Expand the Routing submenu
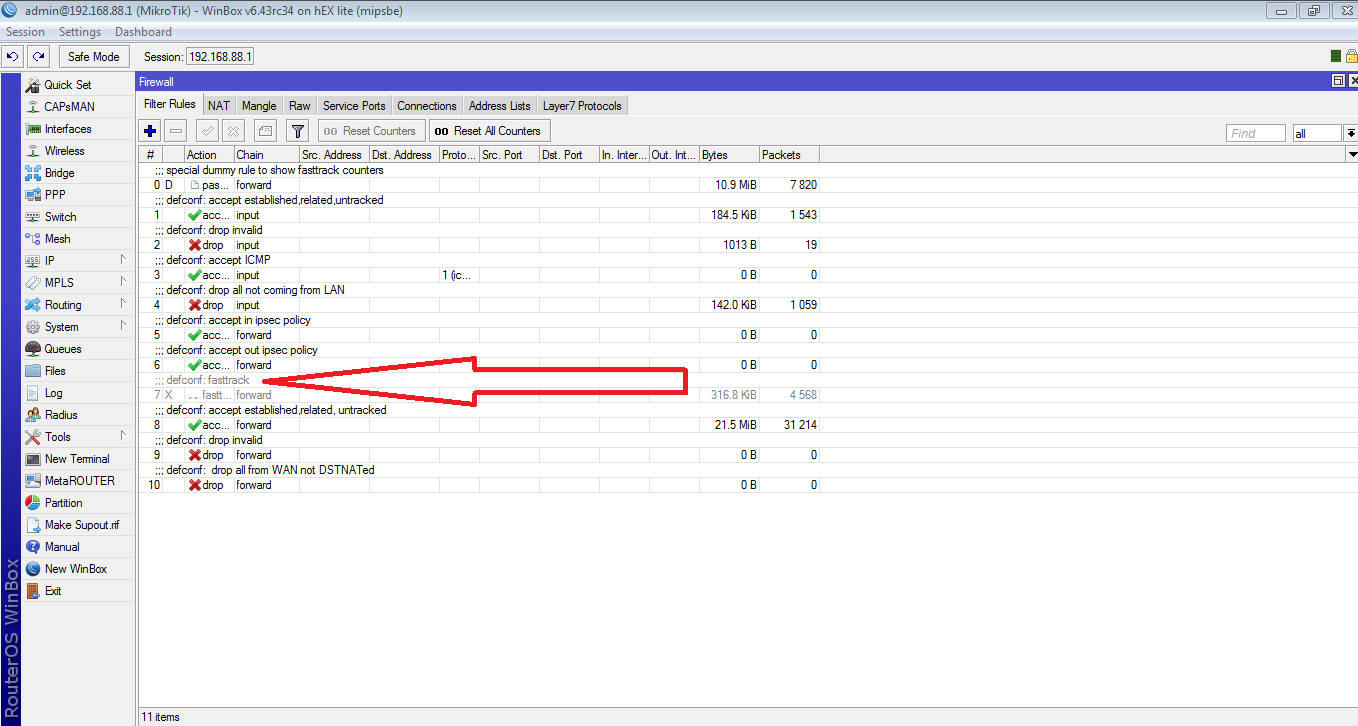This screenshot has height=726, width=1358. pyautogui.click(x=124, y=304)
